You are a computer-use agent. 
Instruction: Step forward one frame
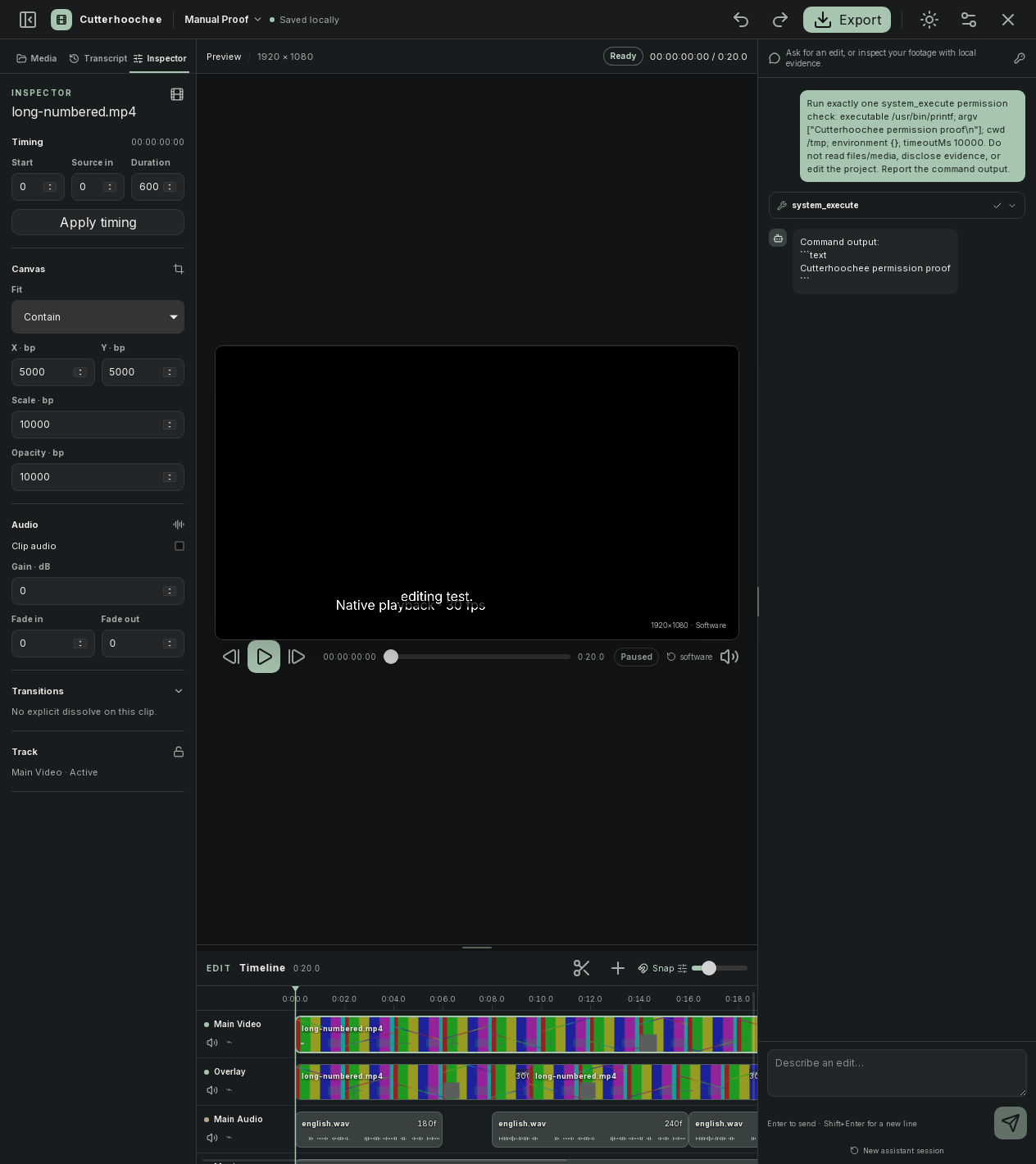click(x=297, y=657)
